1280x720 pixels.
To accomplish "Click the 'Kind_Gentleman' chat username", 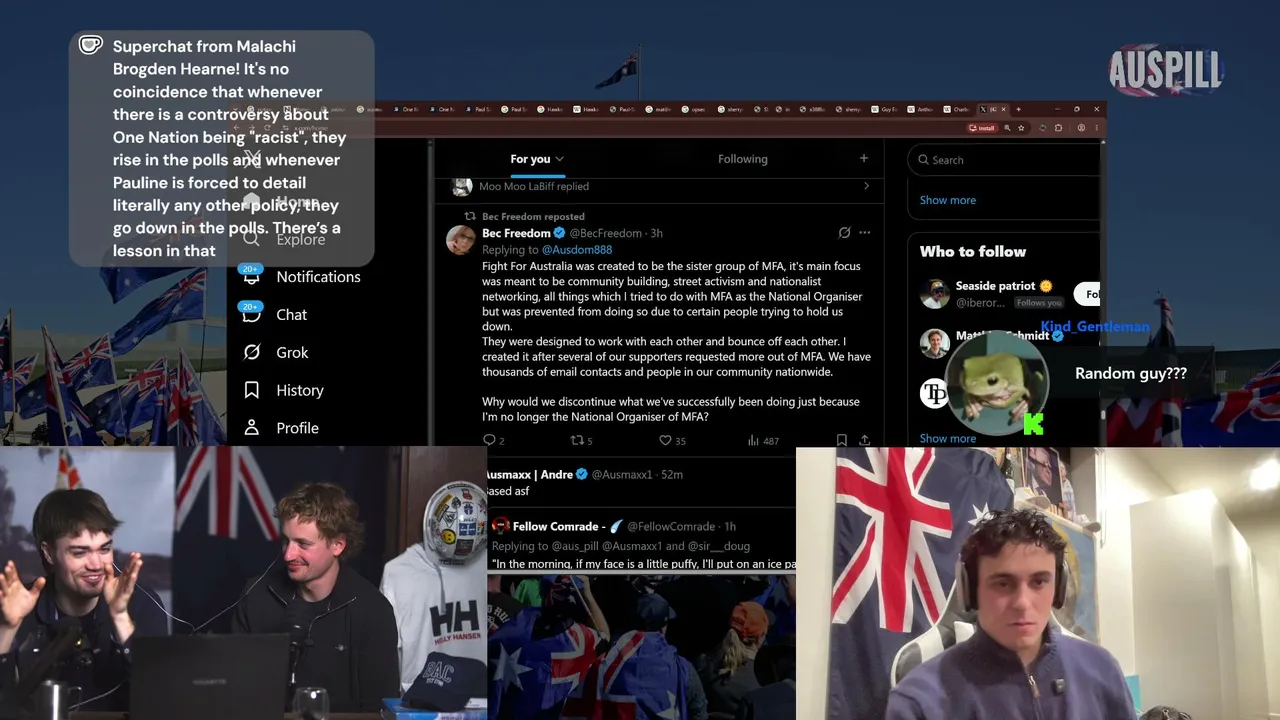I will tap(1095, 327).
